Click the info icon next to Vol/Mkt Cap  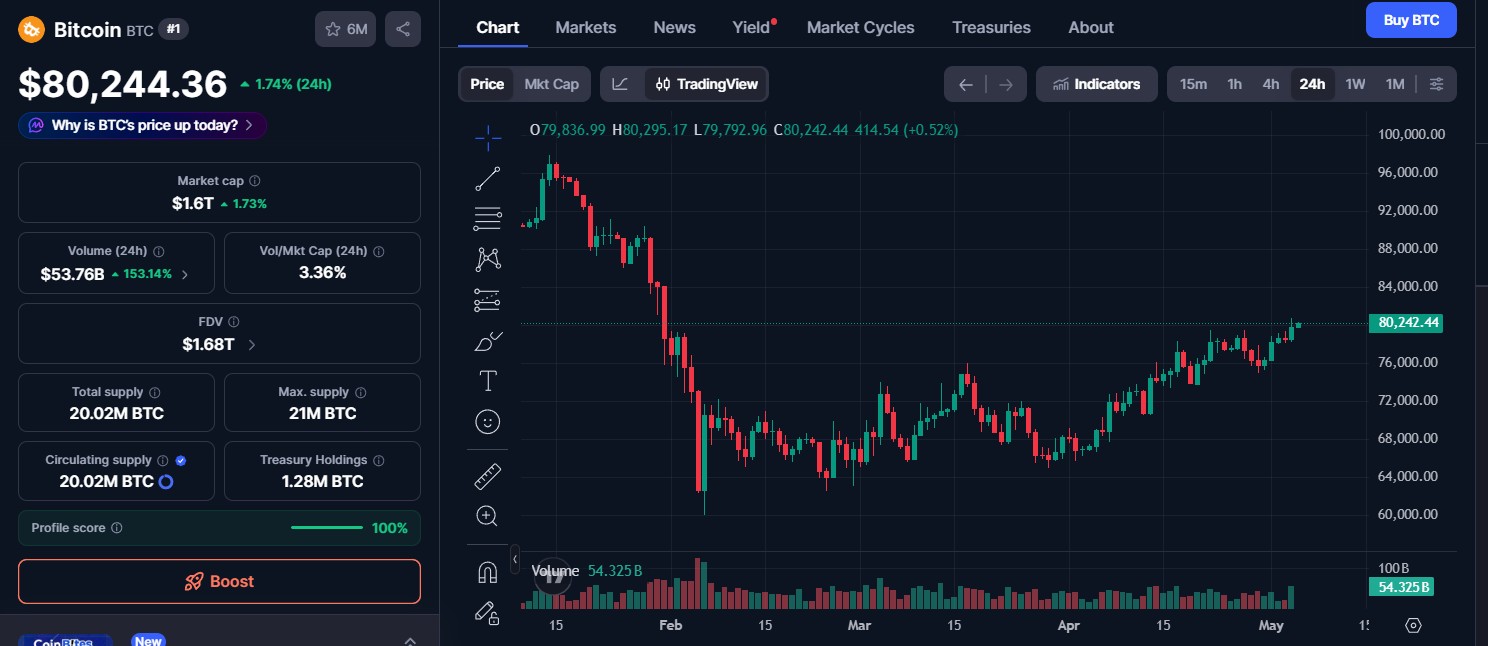379,252
